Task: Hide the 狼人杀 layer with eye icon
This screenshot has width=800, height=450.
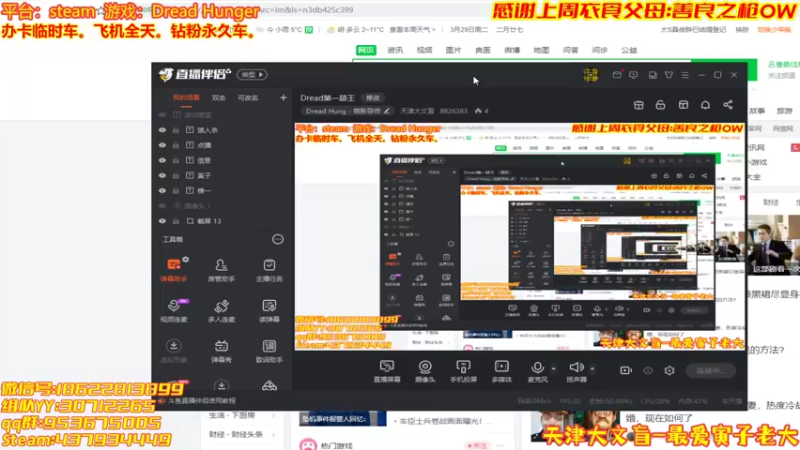Action: point(162,130)
